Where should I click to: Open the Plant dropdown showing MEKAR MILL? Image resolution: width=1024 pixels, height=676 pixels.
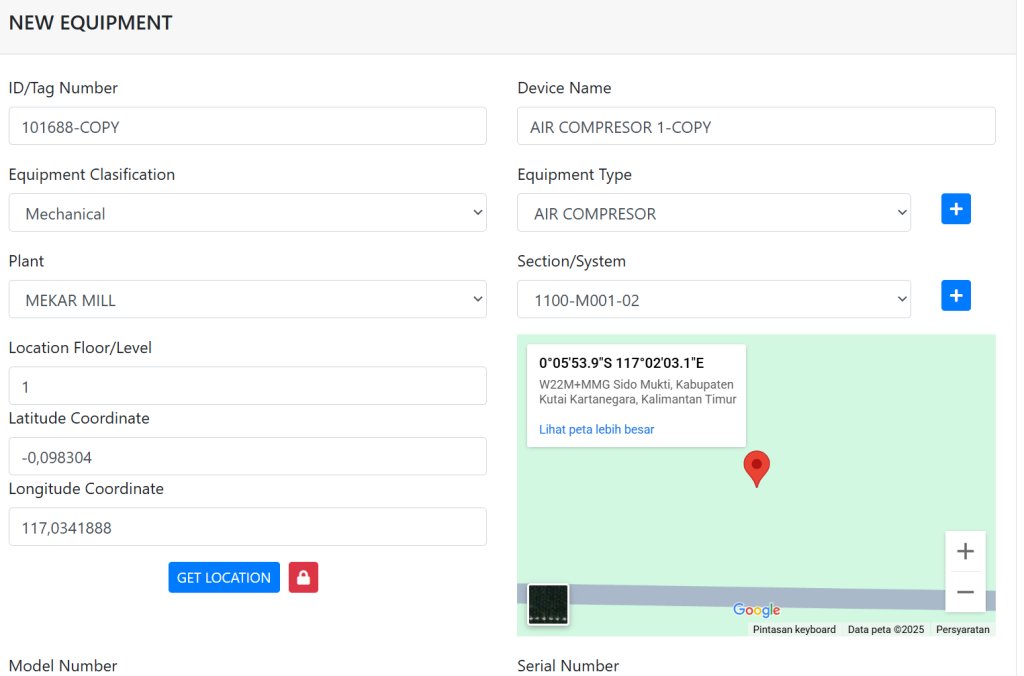247,300
